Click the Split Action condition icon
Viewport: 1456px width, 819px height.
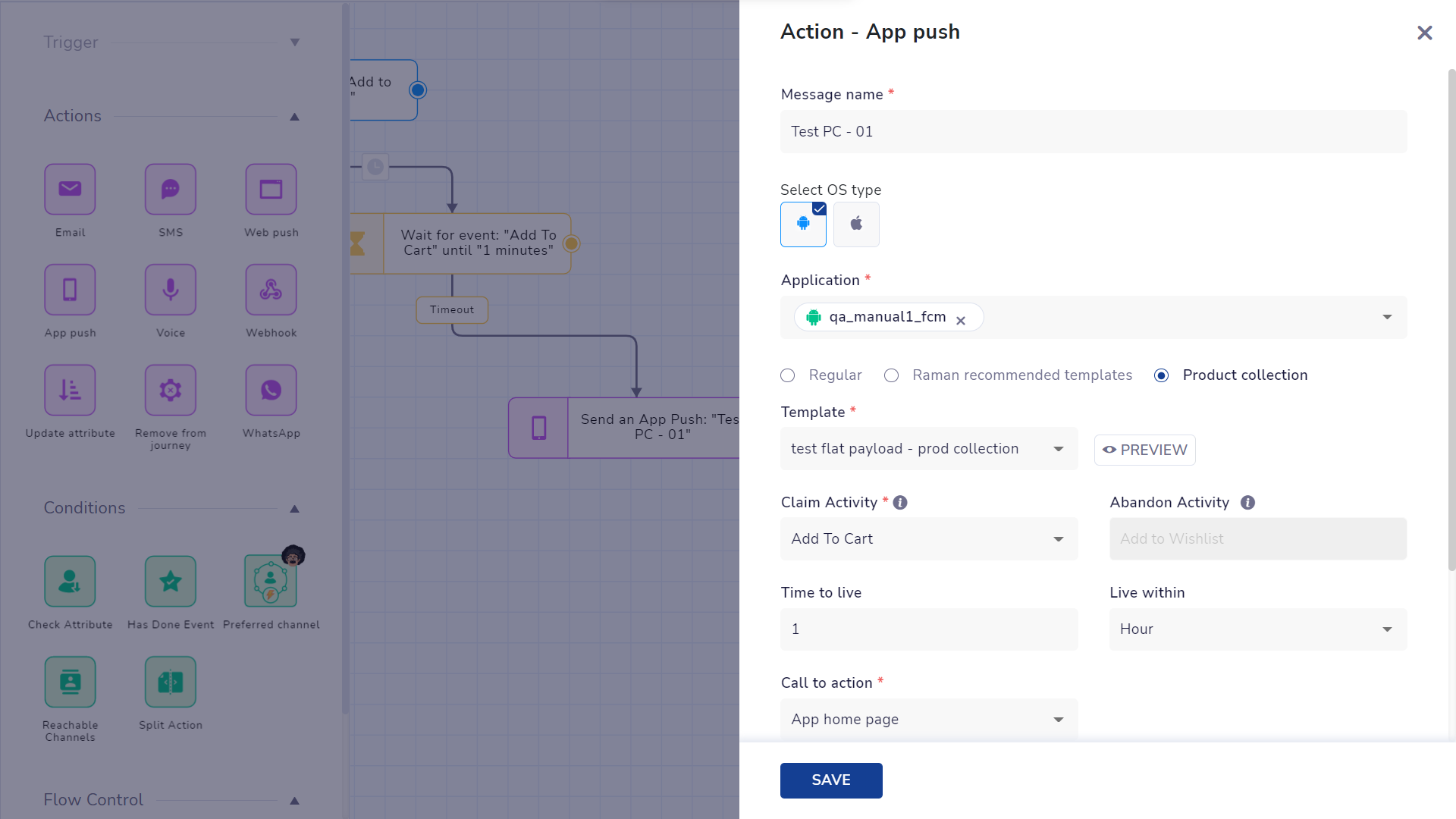(x=171, y=682)
